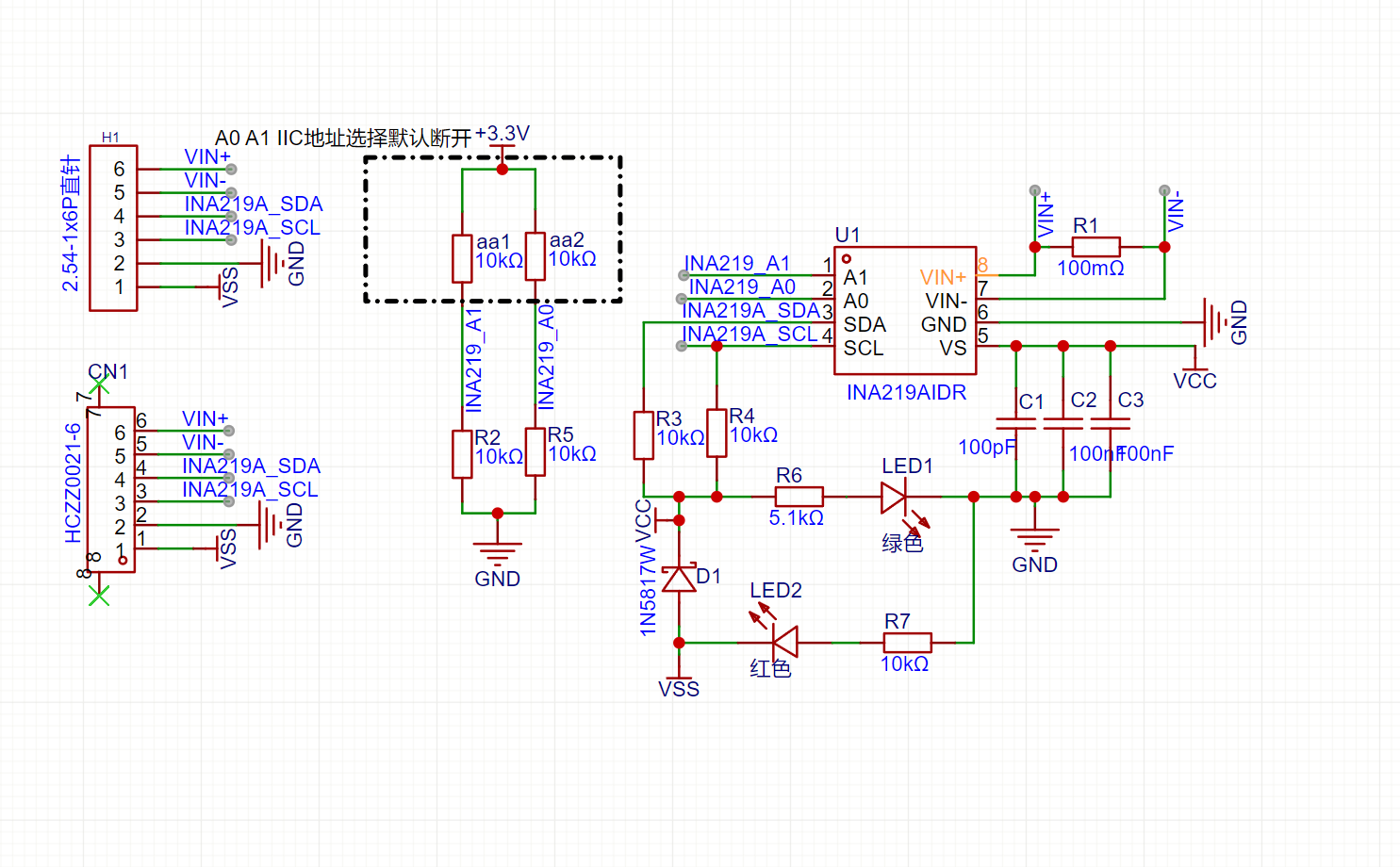Viewport: 1400px width, 867px height.
Task: Select the H1 pin header connector symbol
Action: [113, 226]
